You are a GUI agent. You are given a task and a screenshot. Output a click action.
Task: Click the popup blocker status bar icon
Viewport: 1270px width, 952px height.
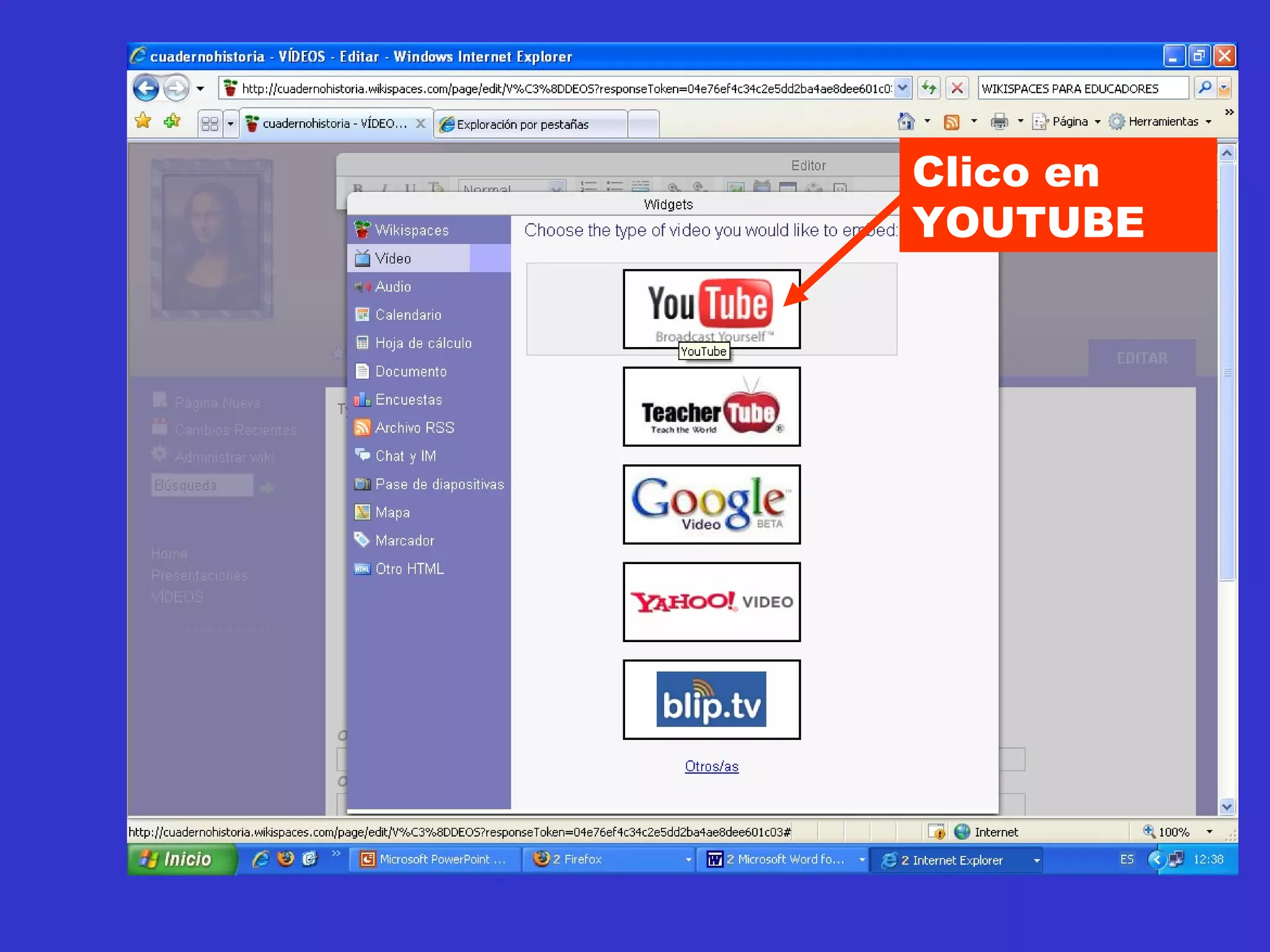(936, 832)
